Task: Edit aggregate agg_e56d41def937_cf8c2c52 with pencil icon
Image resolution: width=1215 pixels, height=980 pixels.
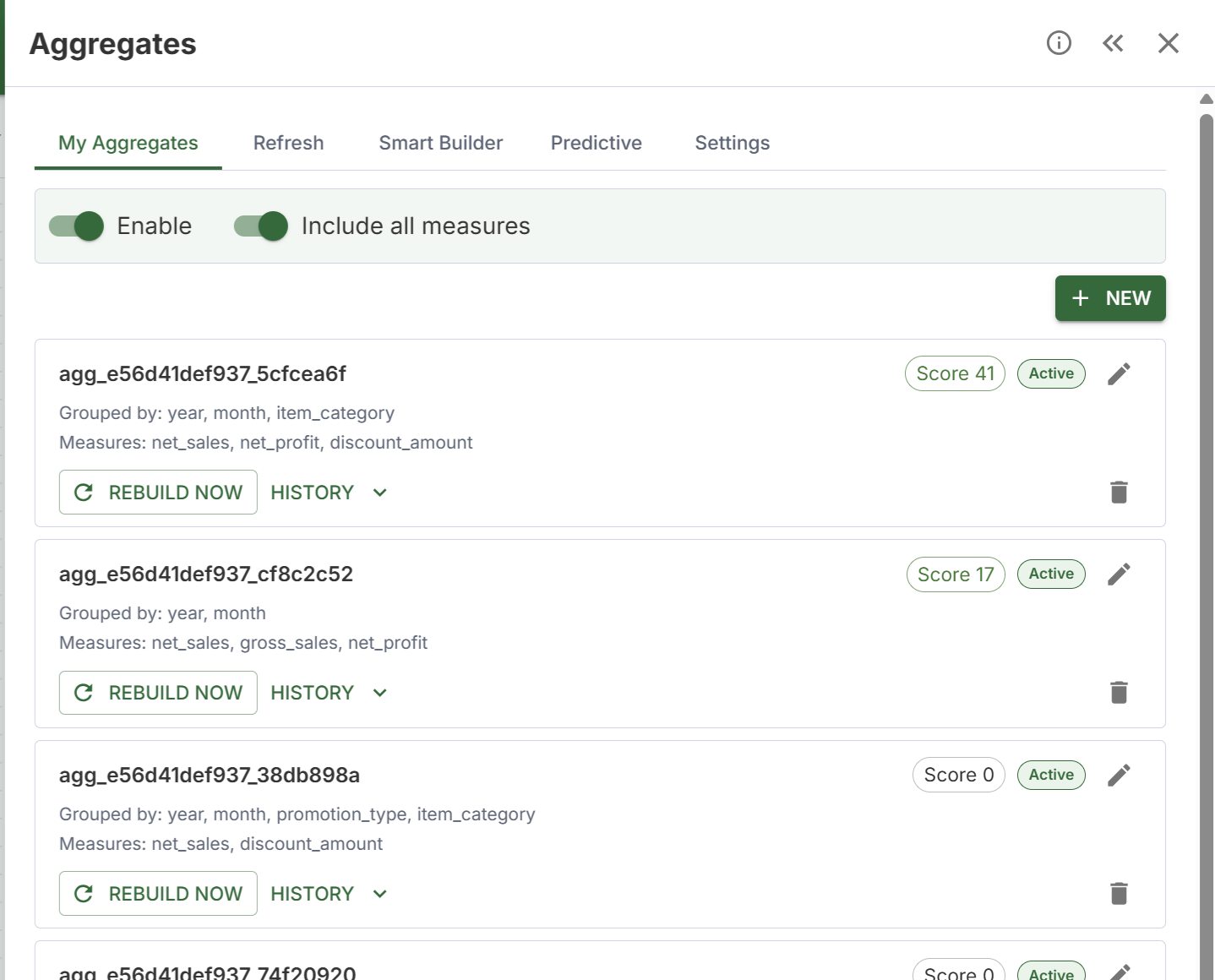Action: [1119, 574]
